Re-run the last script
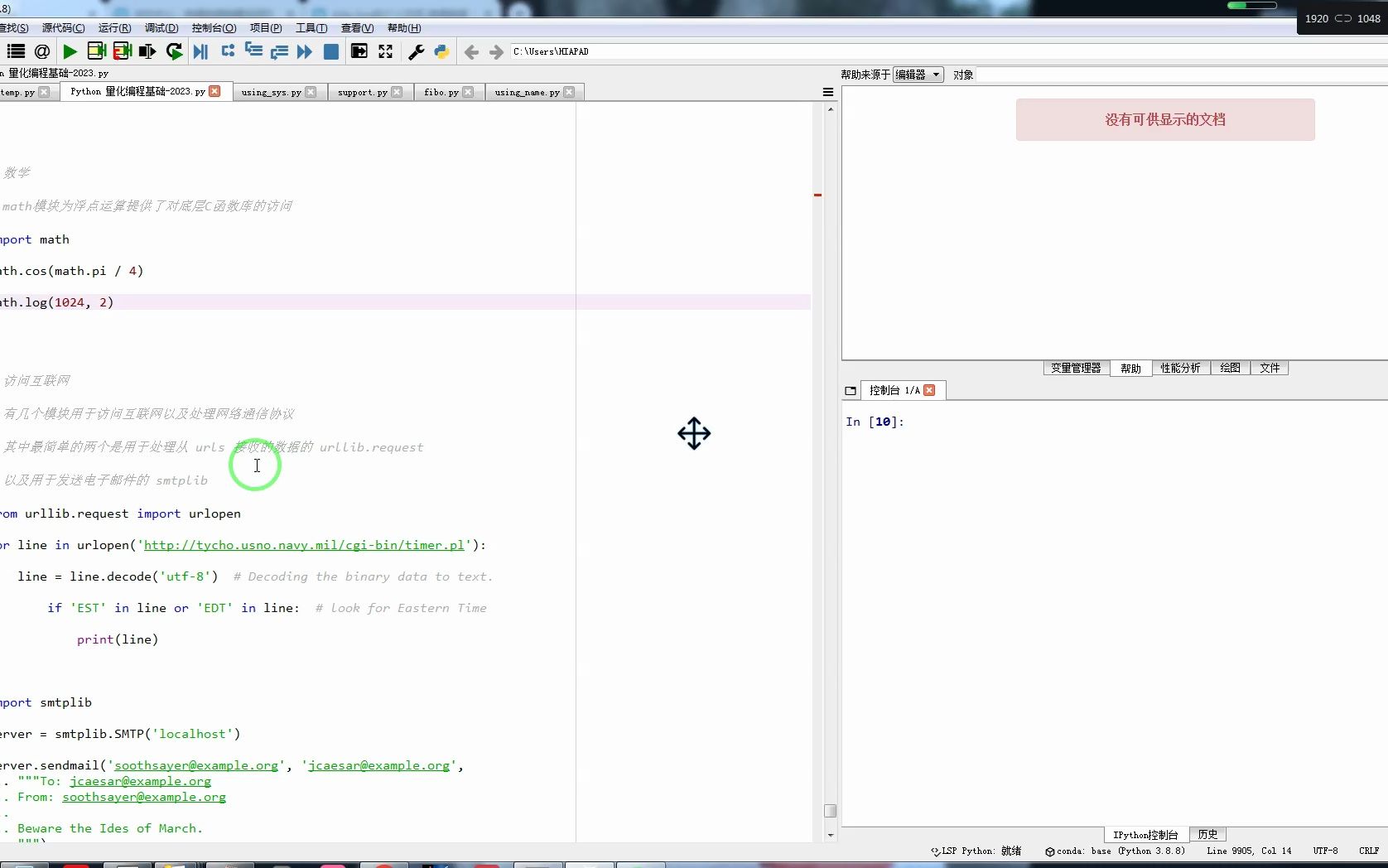The width and height of the screenshot is (1388, 868). click(174, 51)
